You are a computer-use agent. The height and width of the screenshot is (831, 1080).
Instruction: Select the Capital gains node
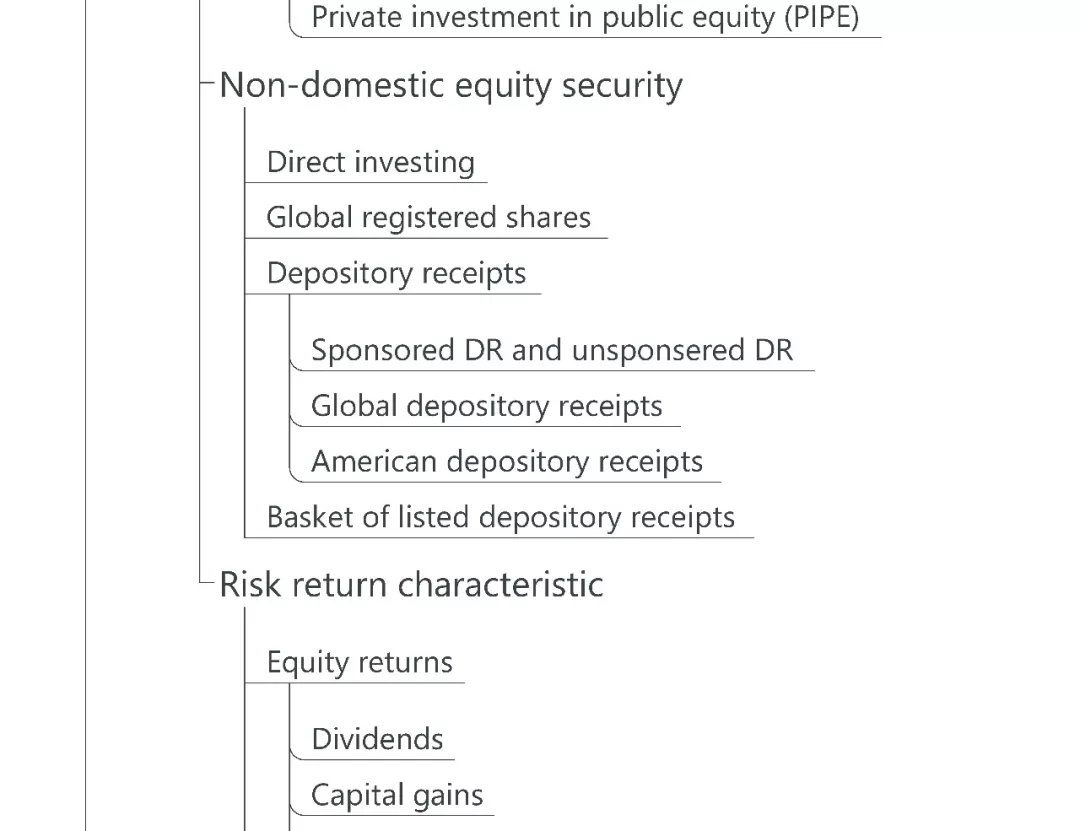(397, 795)
